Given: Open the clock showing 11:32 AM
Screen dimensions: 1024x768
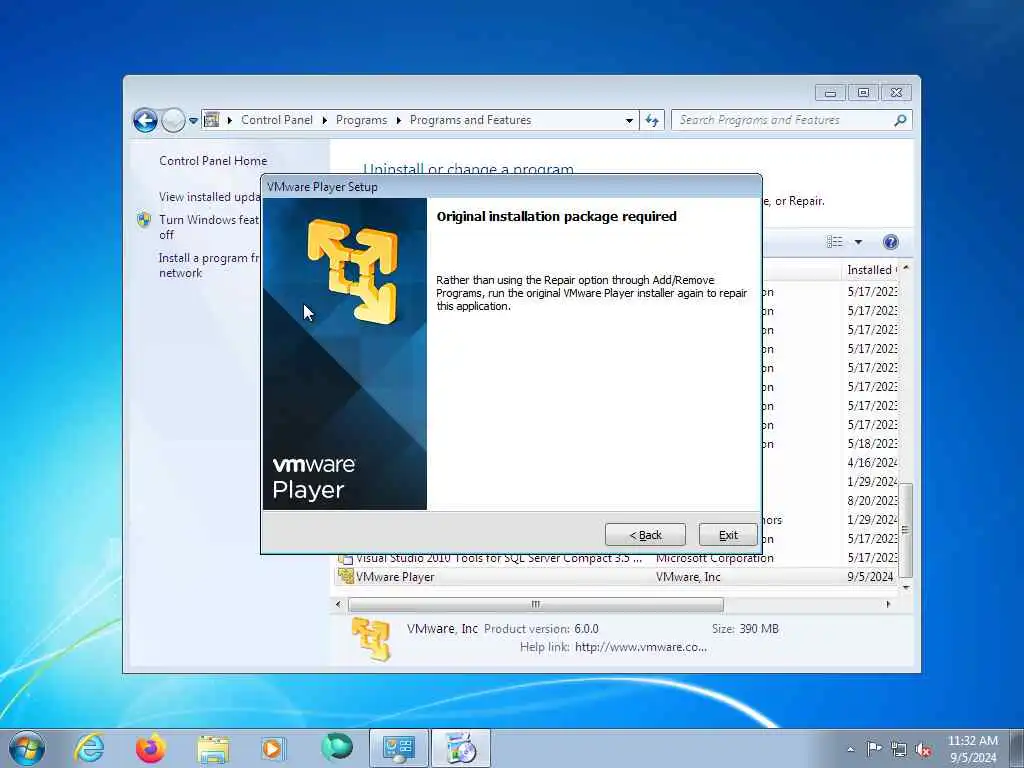Looking at the screenshot, I should tap(972, 749).
